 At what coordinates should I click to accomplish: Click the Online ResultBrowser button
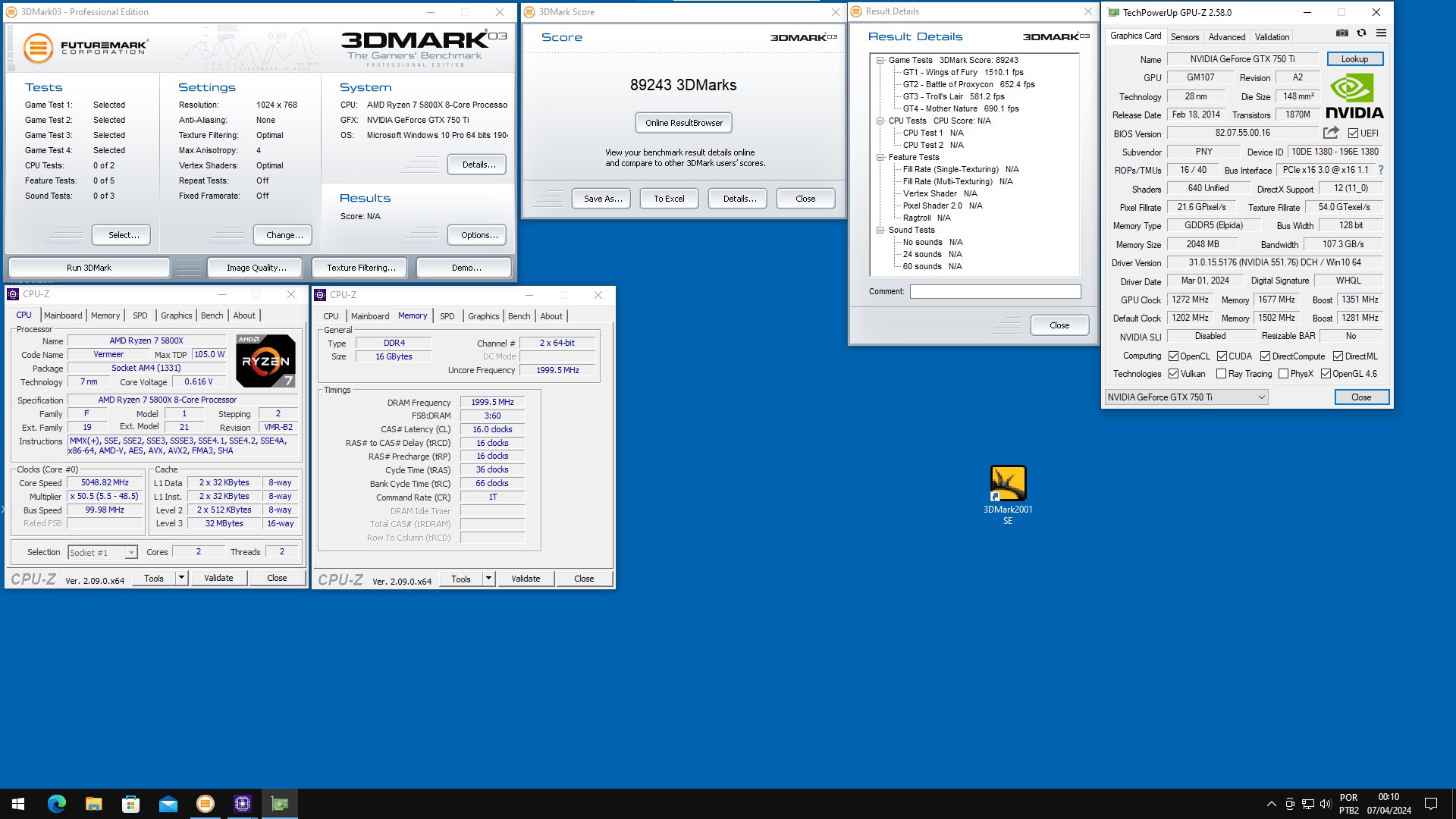click(x=683, y=123)
